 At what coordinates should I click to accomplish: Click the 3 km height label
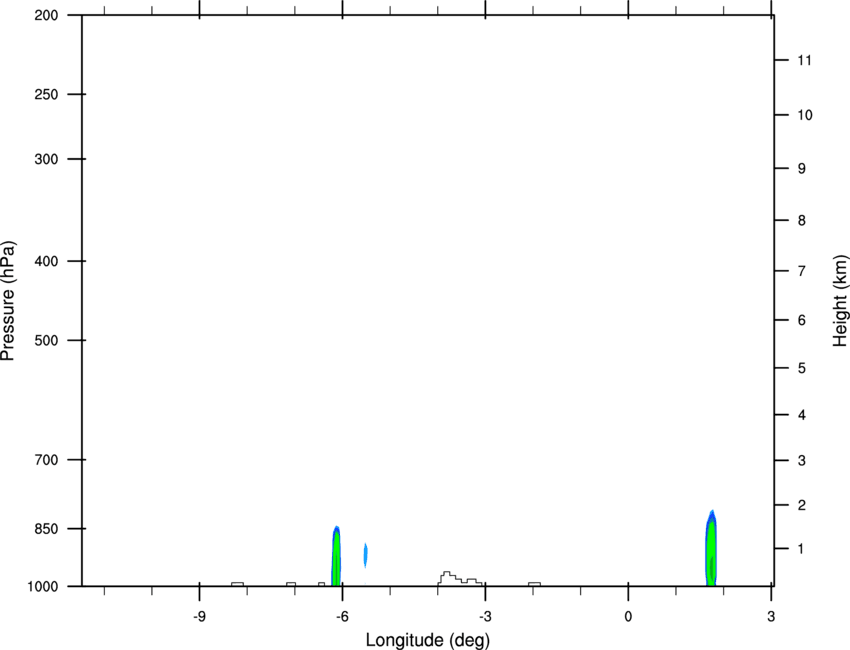801,461
